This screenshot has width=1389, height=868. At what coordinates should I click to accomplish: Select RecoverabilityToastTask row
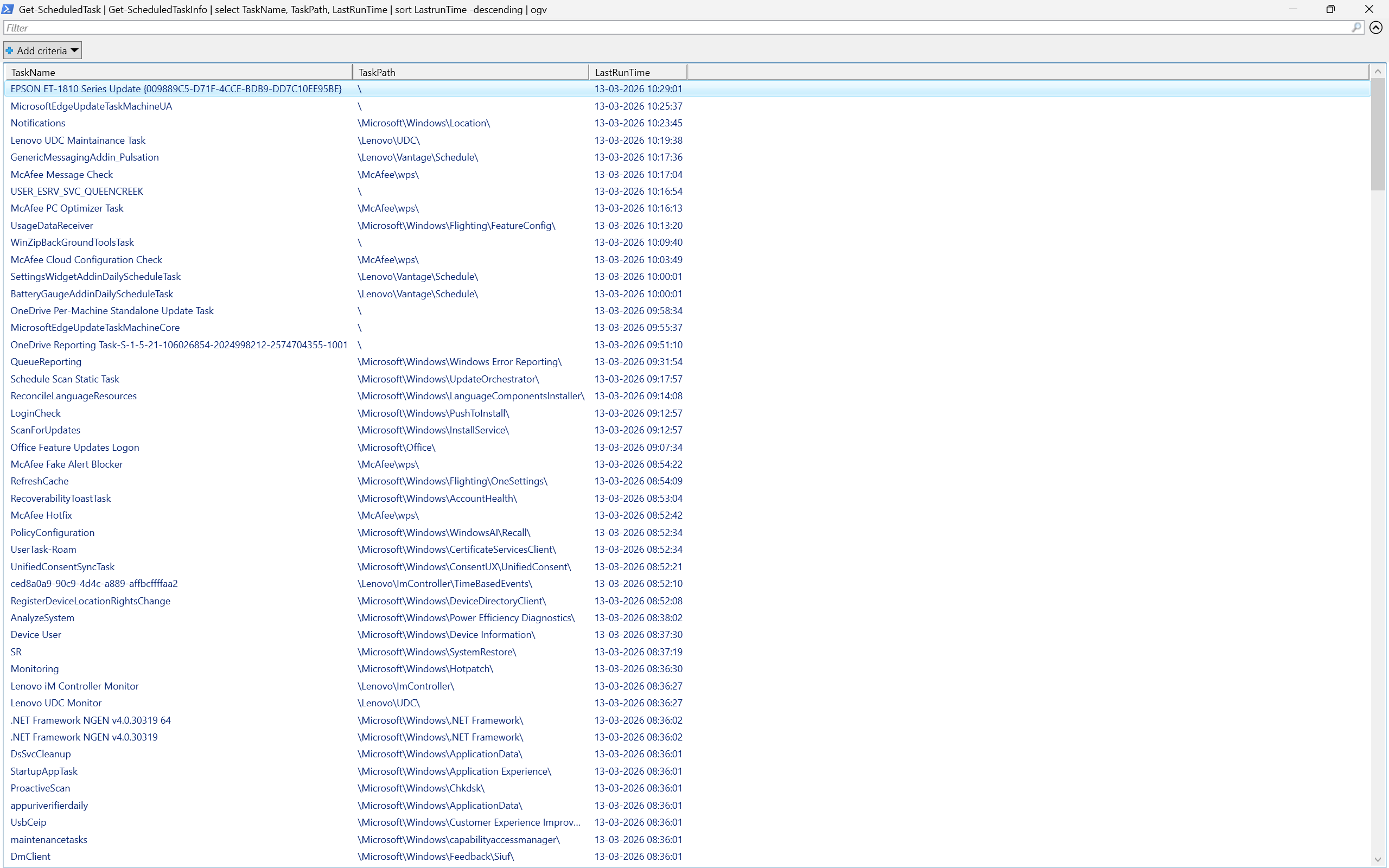pos(687,499)
